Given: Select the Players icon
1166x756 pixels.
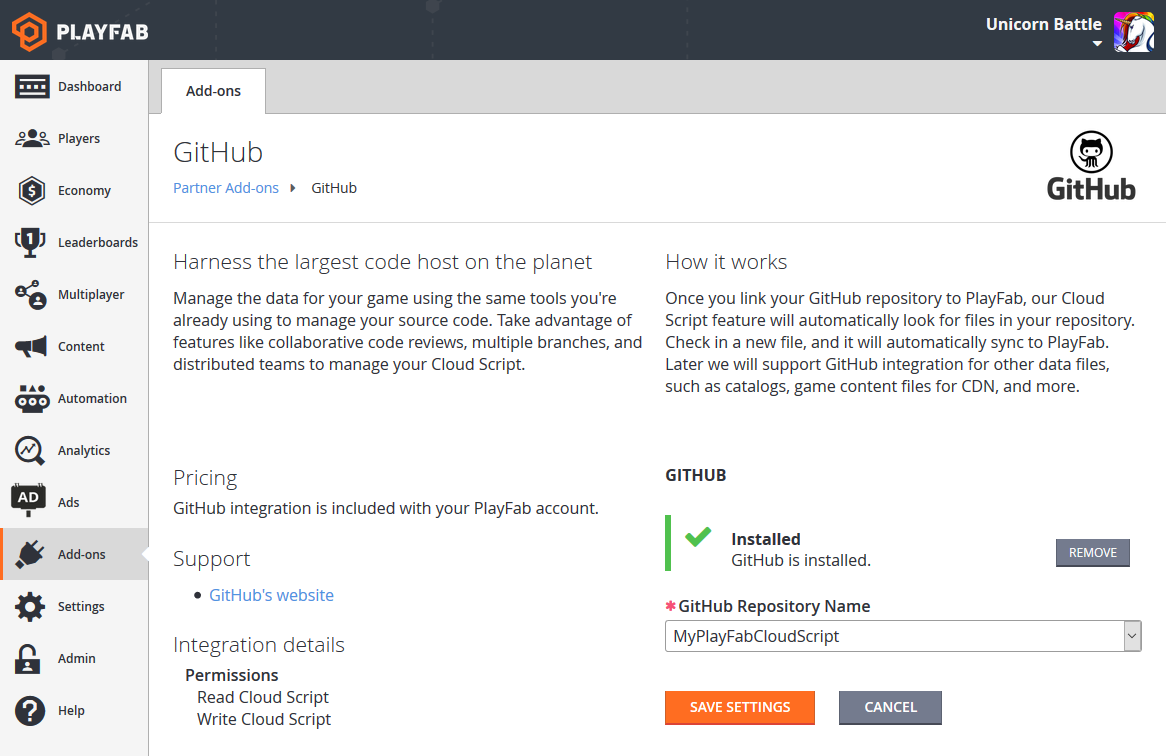Looking at the screenshot, I should [32, 138].
